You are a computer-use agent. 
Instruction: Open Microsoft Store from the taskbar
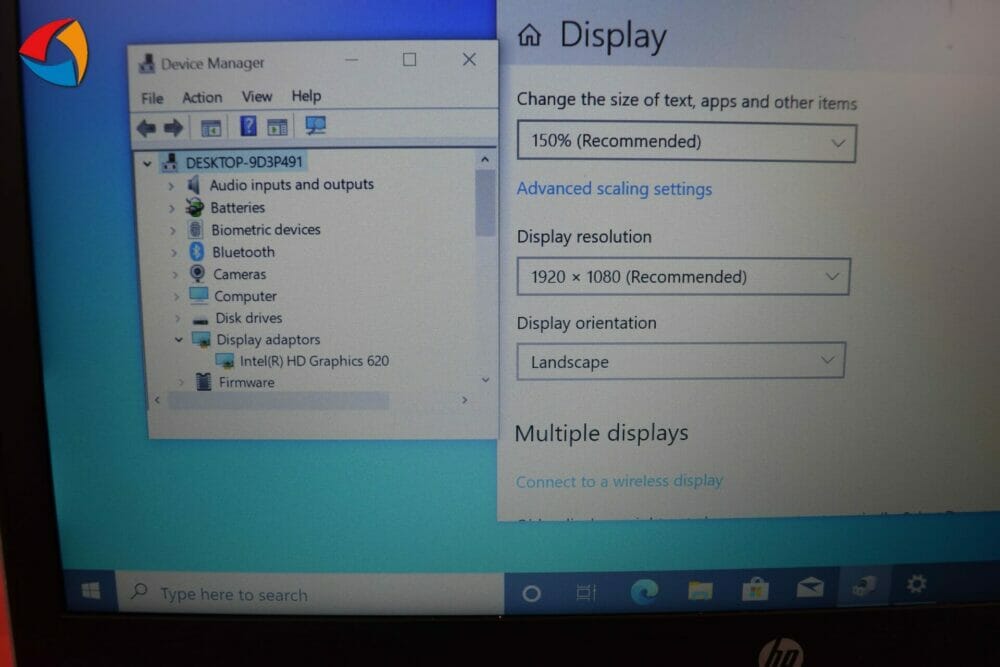point(755,589)
